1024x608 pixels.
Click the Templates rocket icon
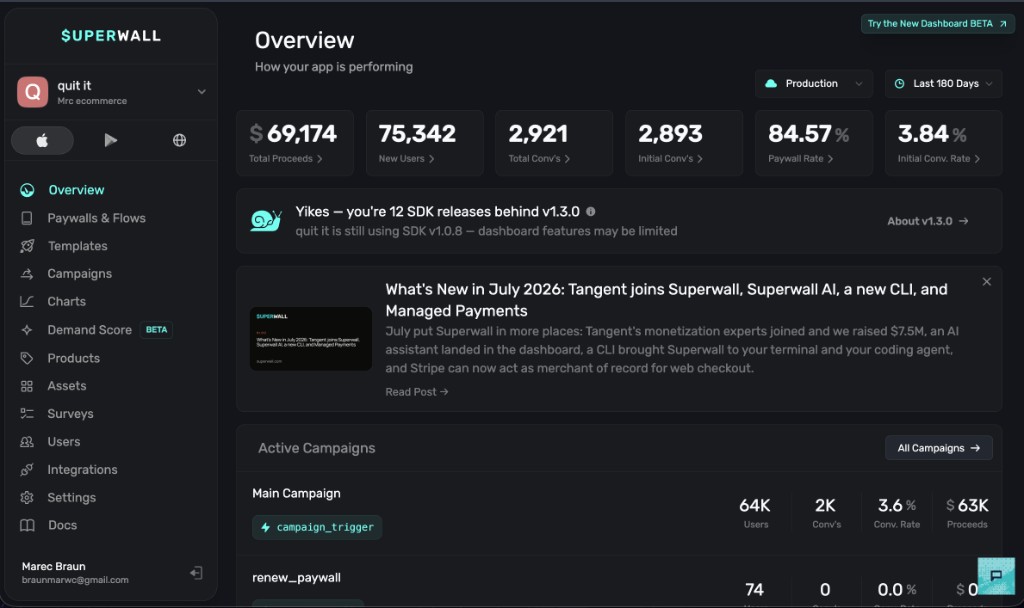coord(27,246)
